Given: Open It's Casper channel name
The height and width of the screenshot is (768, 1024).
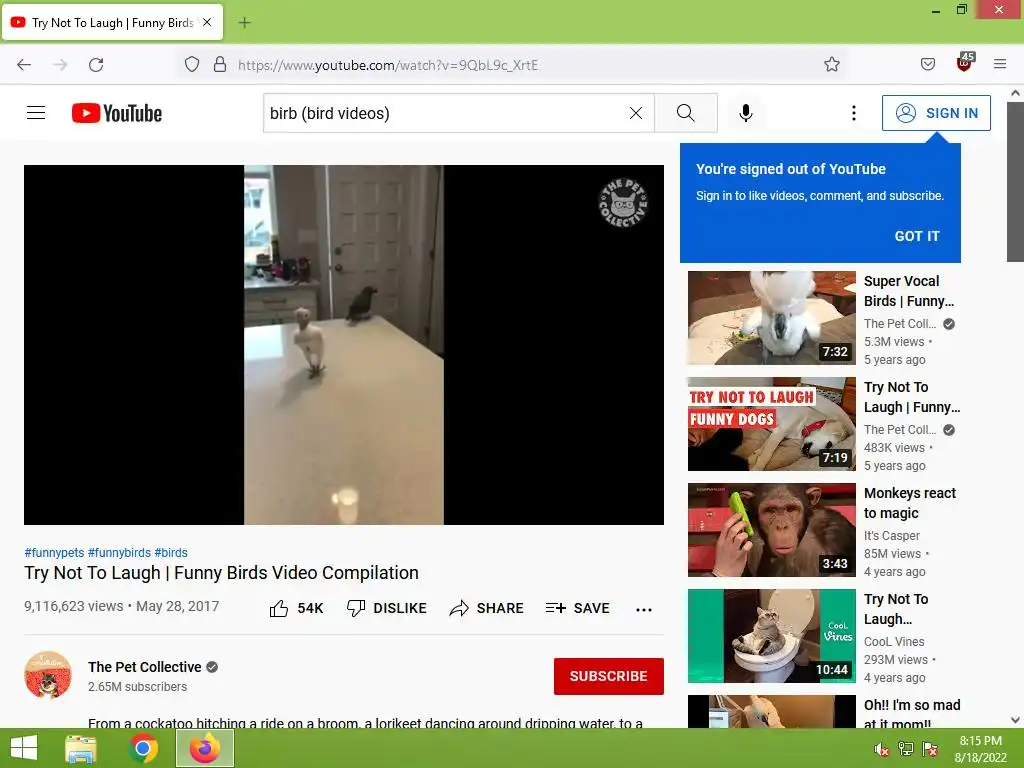Looking at the screenshot, I should (x=891, y=536).
